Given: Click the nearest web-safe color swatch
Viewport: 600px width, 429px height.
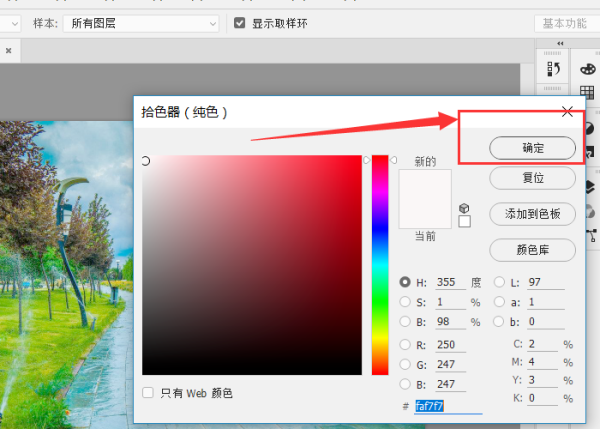Looking at the screenshot, I should (465, 221).
